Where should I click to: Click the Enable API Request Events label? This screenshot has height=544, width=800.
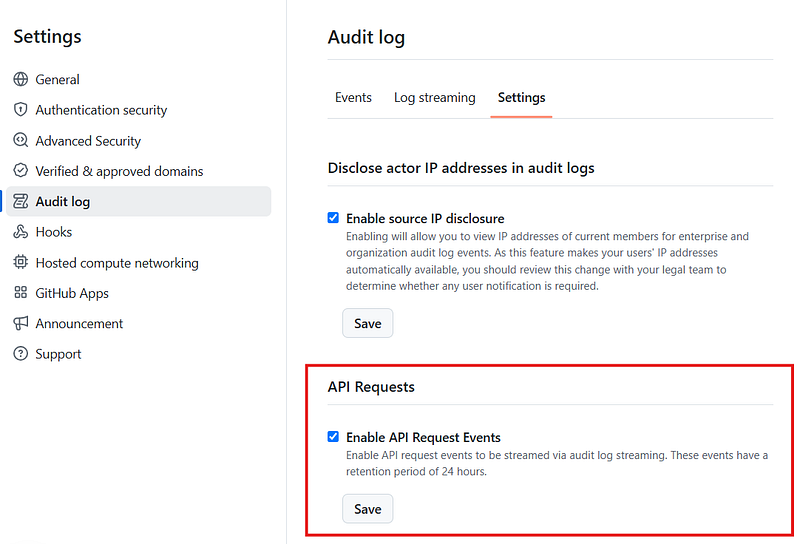pyautogui.click(x=423, y=437)
